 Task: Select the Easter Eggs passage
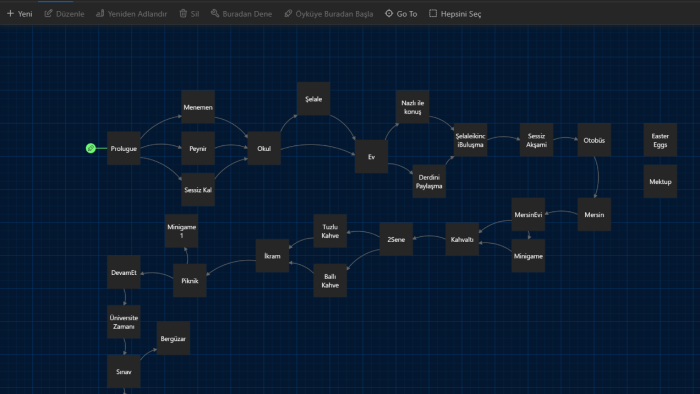(660, 140)
